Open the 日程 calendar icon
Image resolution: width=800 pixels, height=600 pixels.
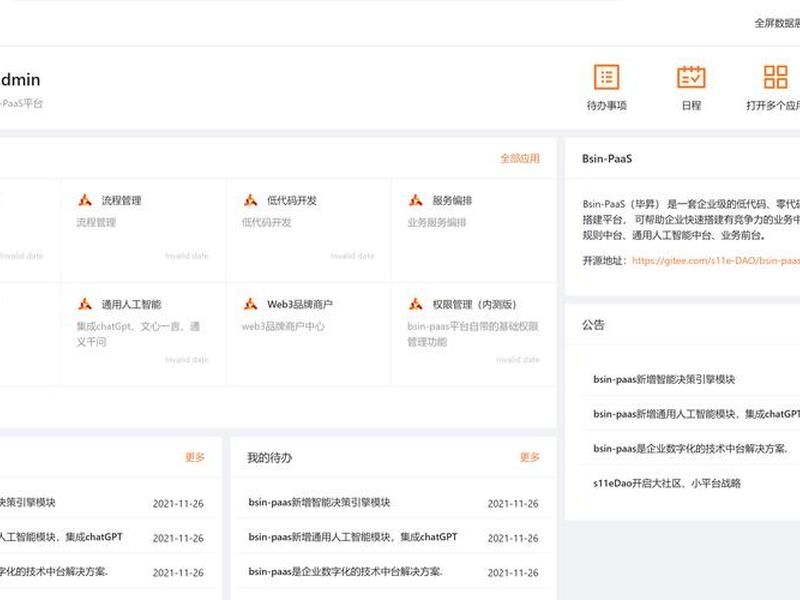(x=691, y=77)
